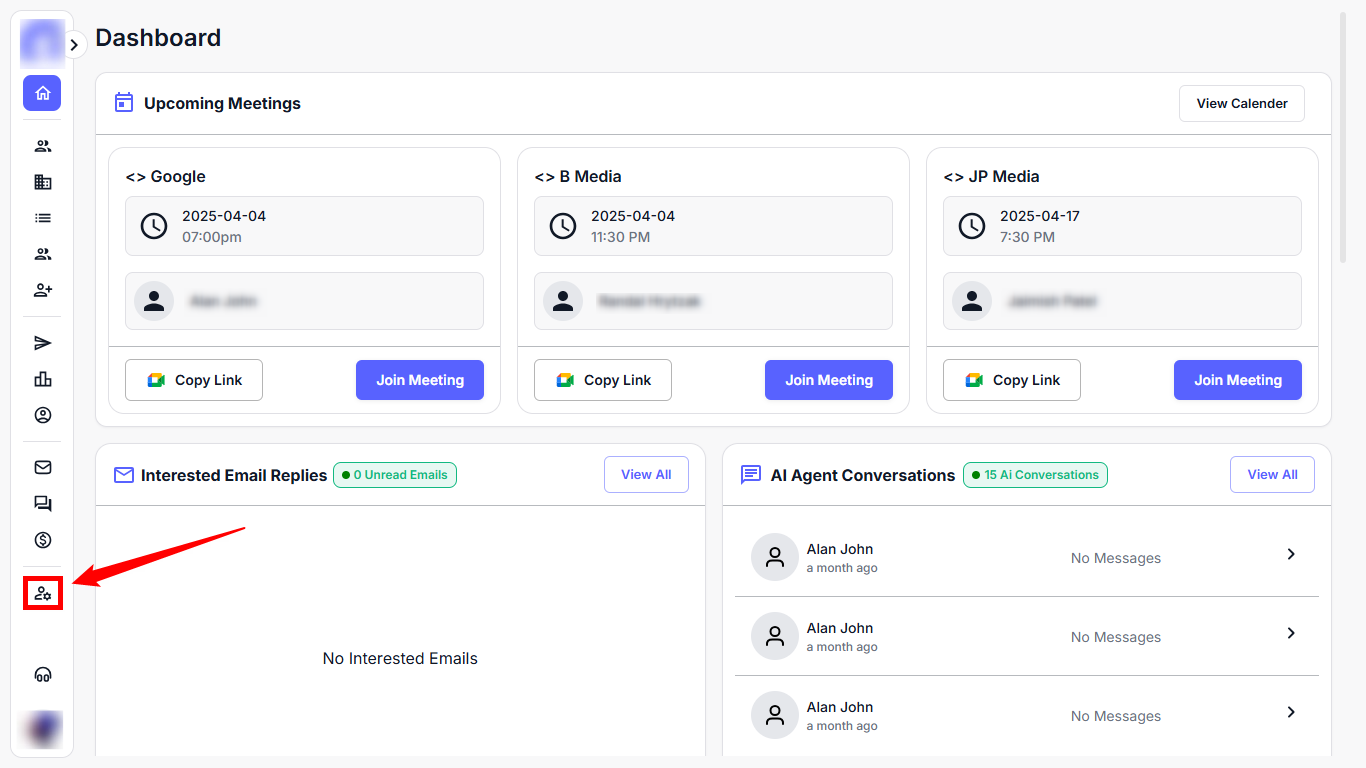The height and width of the screenshot is (768, 1366).
Task: Click the page vertical scrollbar
Action: coord(1342,140)
